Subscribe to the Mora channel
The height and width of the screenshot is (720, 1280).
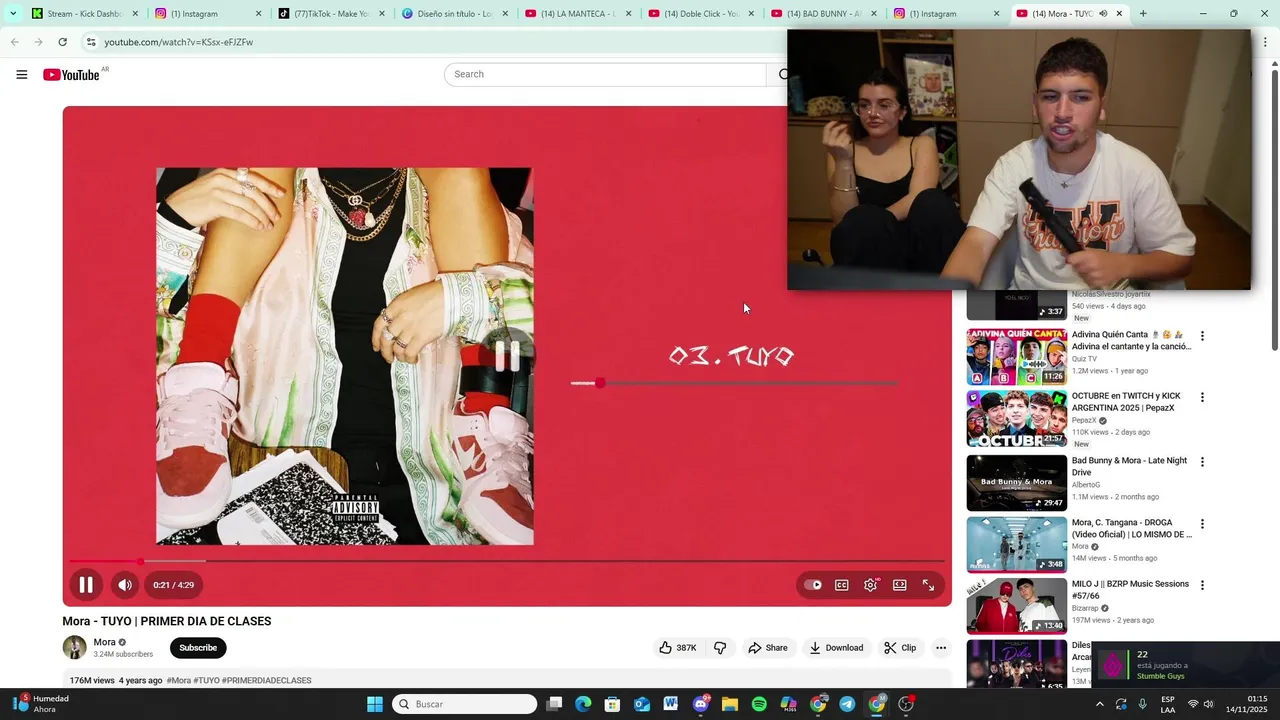[x=198, y=648]
